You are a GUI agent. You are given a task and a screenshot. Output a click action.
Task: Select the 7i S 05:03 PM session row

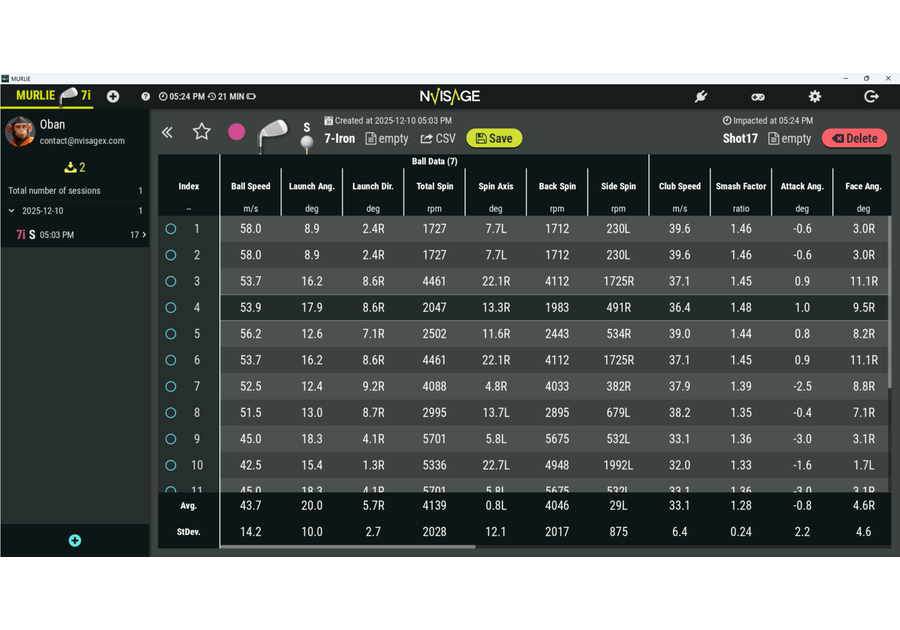coord(75,235)
